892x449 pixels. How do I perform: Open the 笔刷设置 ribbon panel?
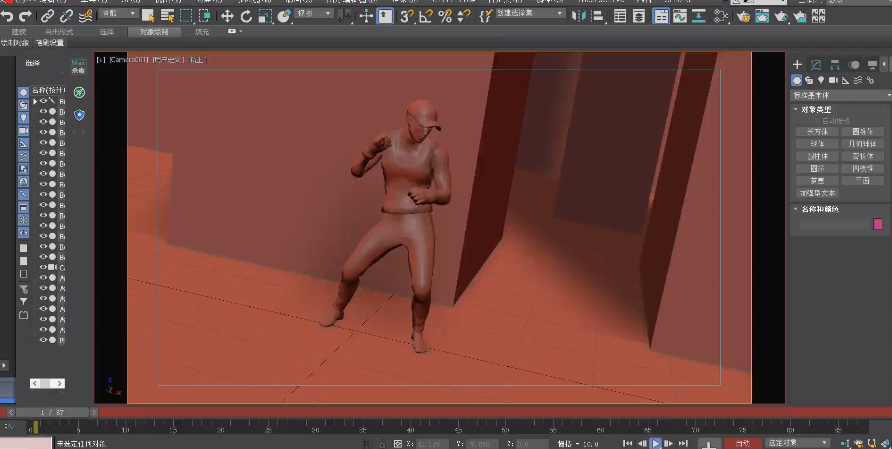[x=50, y=43]
